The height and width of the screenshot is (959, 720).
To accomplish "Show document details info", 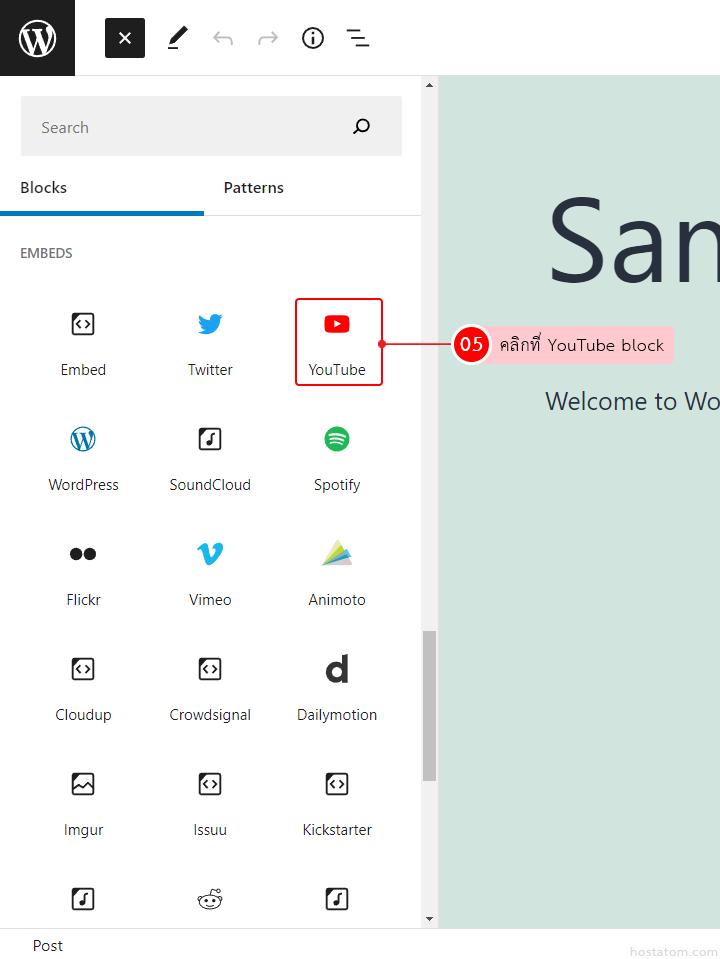I will (313, 38).
